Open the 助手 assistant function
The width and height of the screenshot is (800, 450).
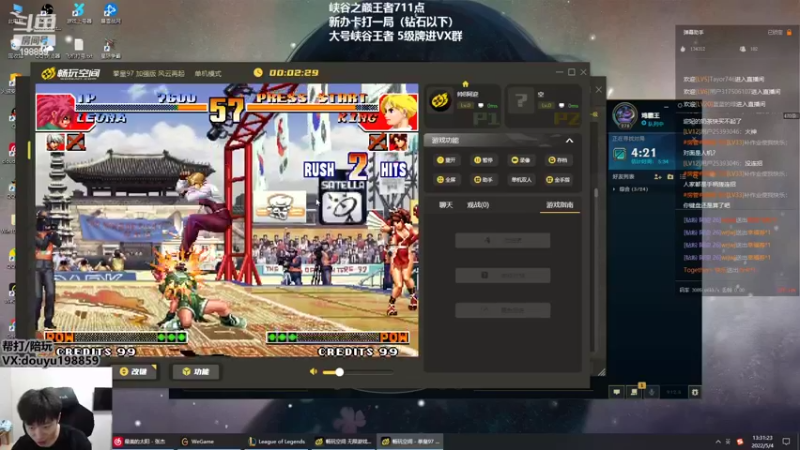pos(483,180)
